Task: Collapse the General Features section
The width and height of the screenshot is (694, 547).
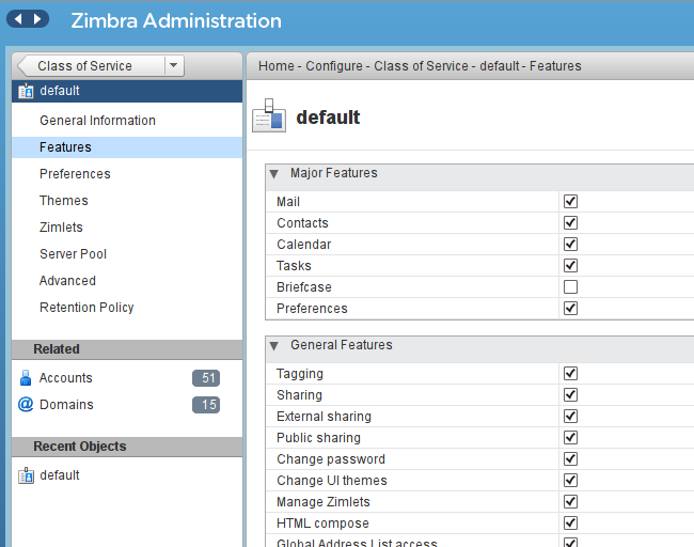Action: pos(274,346)
